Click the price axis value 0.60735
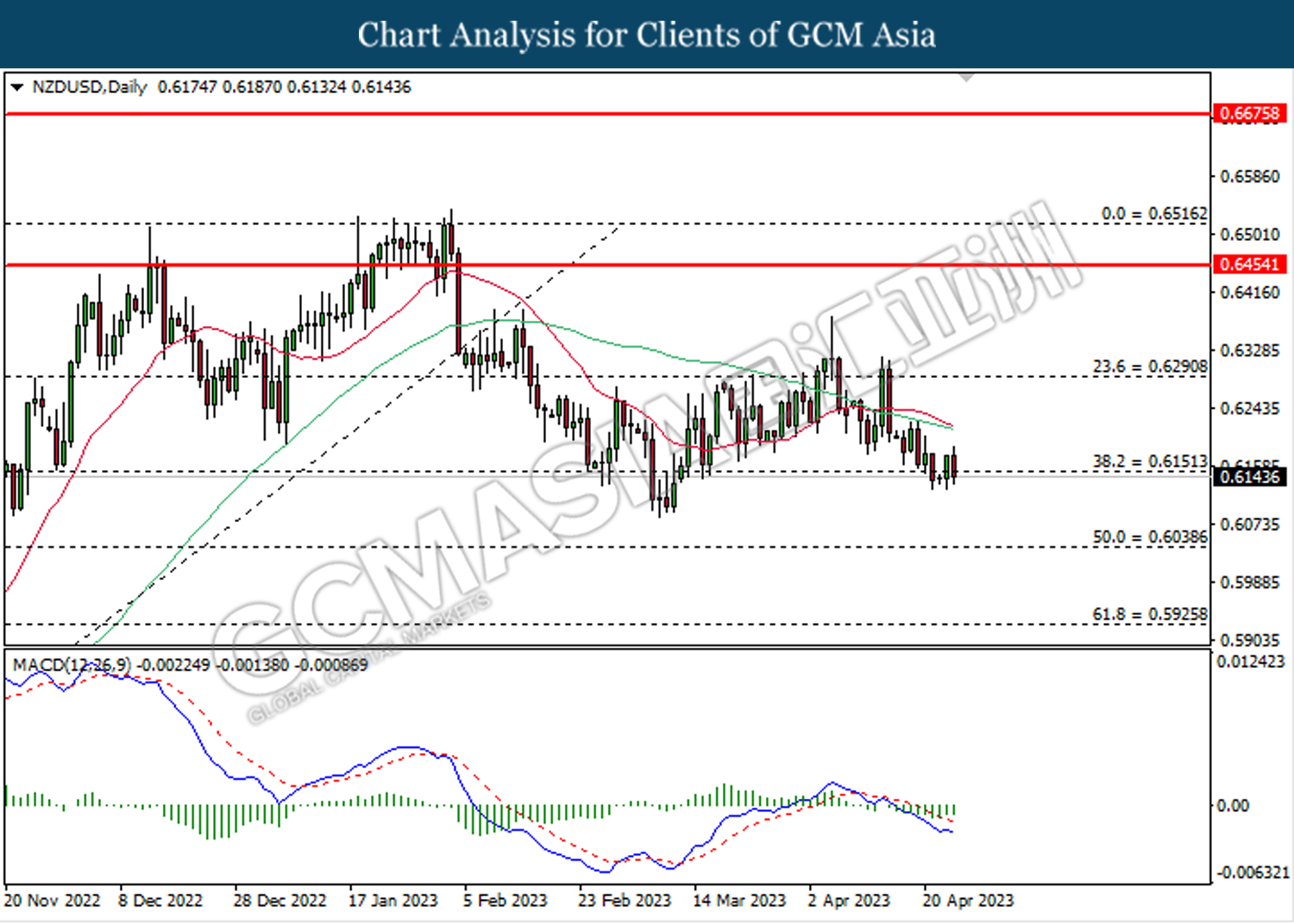 point(1250,525)
